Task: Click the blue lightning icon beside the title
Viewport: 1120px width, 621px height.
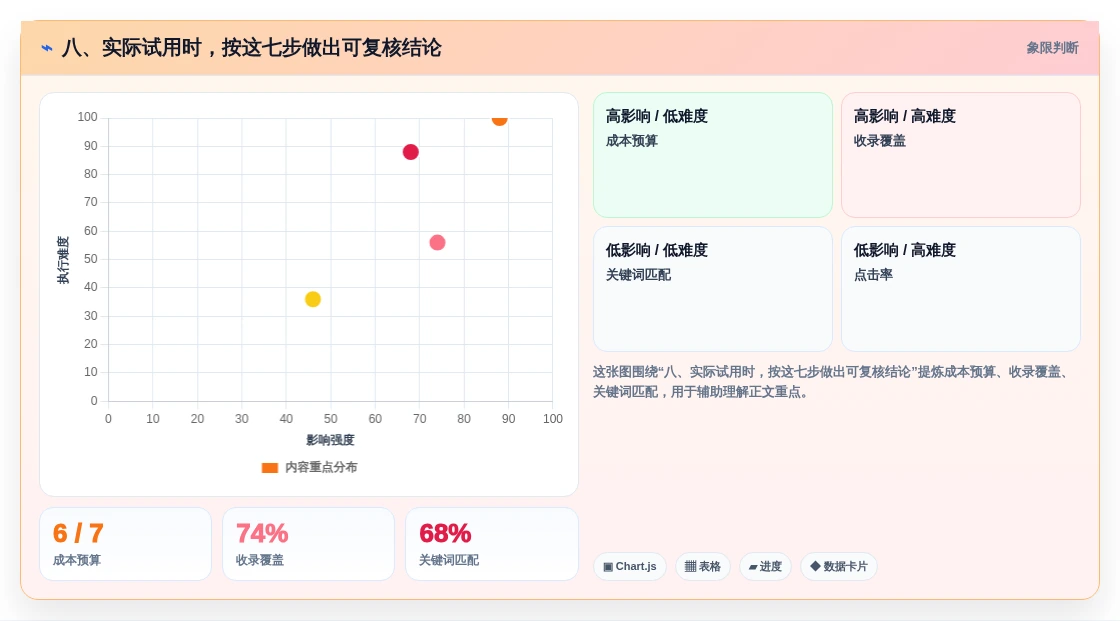Action: click(x=47, y=48)
